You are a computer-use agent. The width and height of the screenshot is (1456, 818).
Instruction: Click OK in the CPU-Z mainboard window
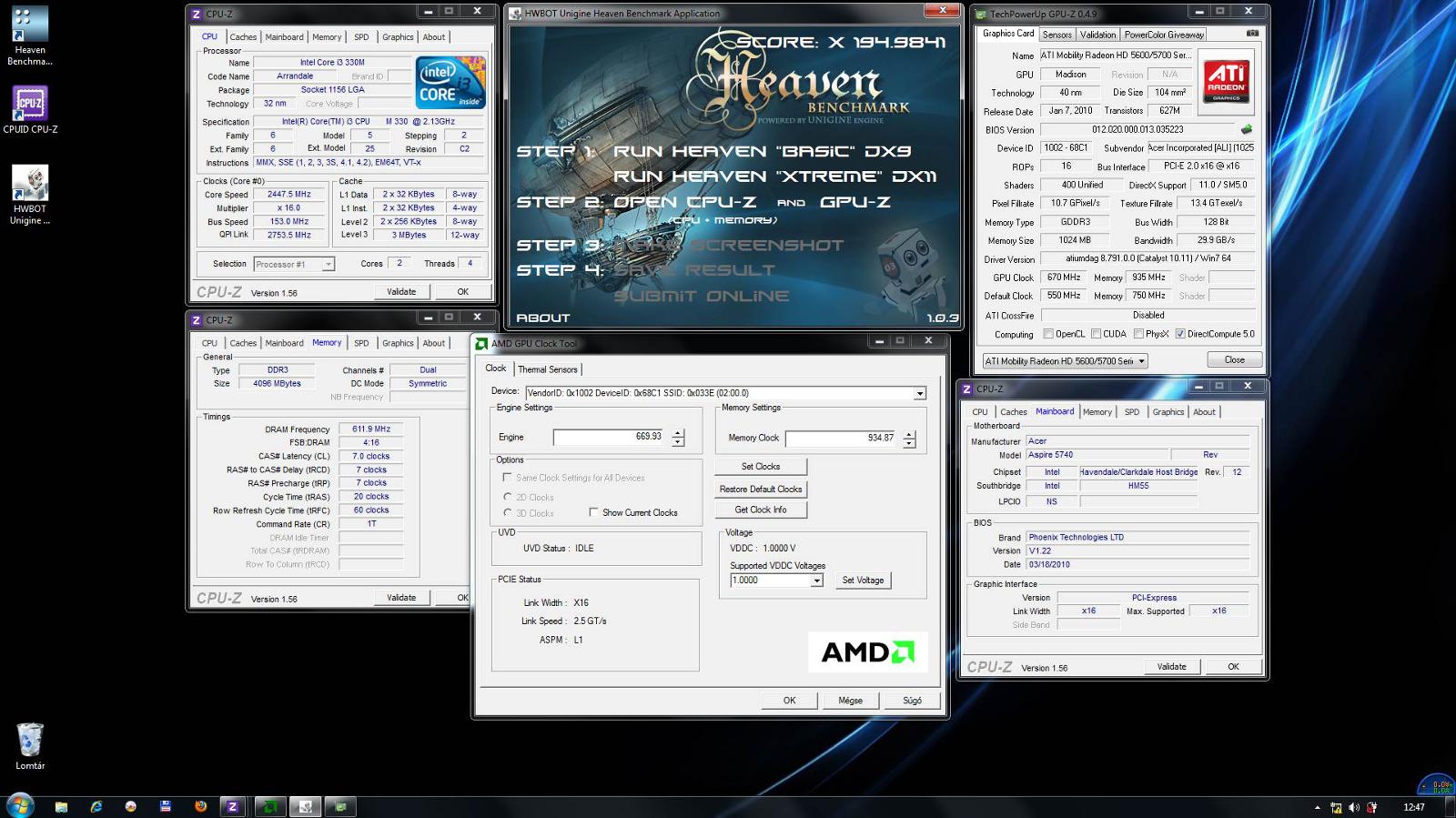[x=1233, y=667]
